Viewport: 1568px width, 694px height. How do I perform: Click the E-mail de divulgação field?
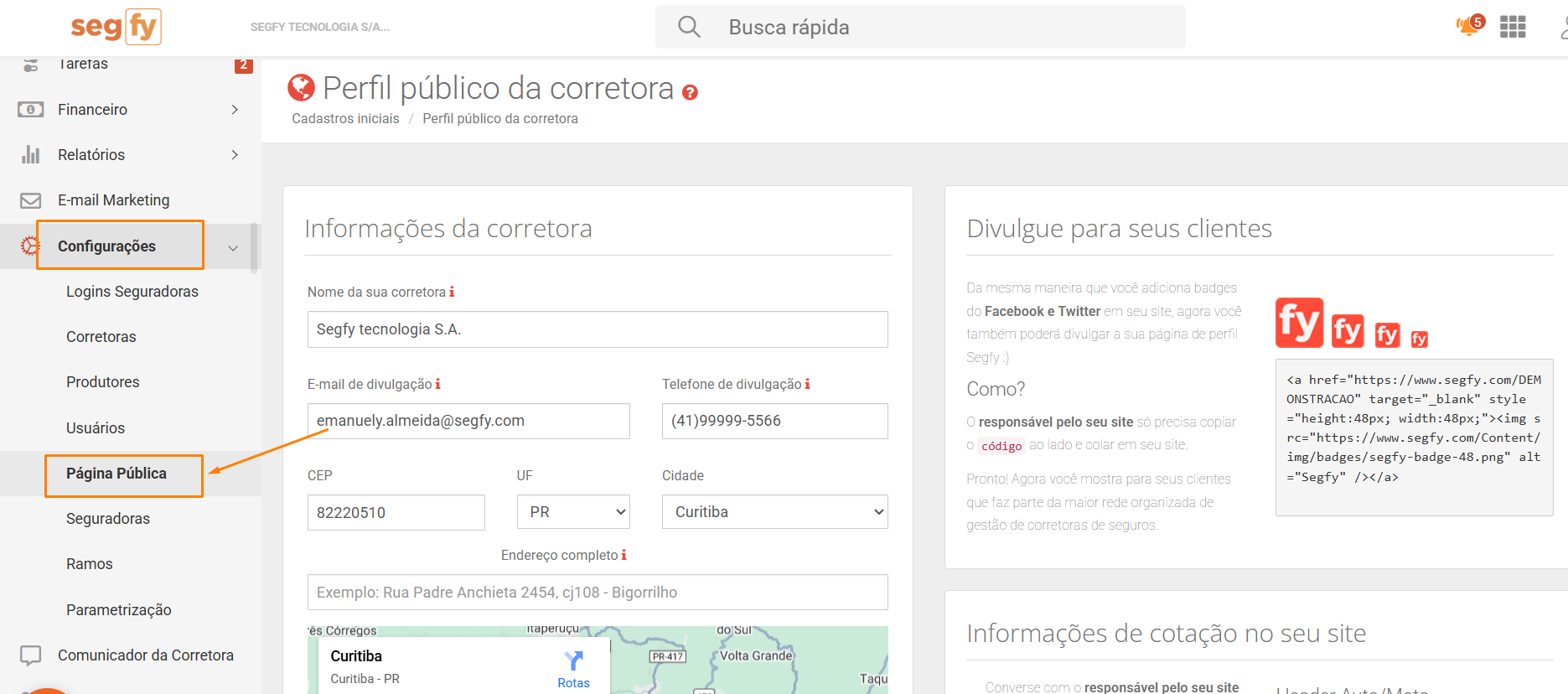[468, 421]
